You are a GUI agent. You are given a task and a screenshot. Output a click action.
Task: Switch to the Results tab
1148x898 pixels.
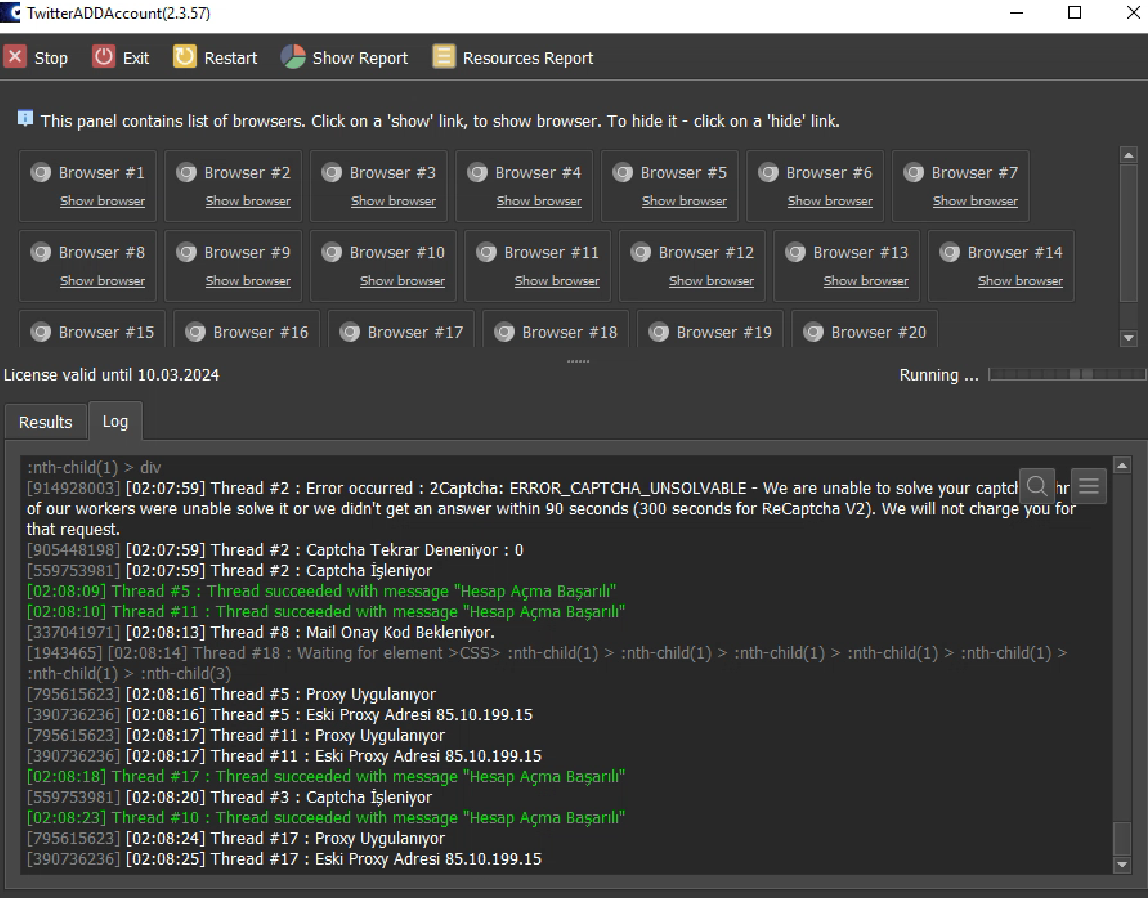[46, 422]
